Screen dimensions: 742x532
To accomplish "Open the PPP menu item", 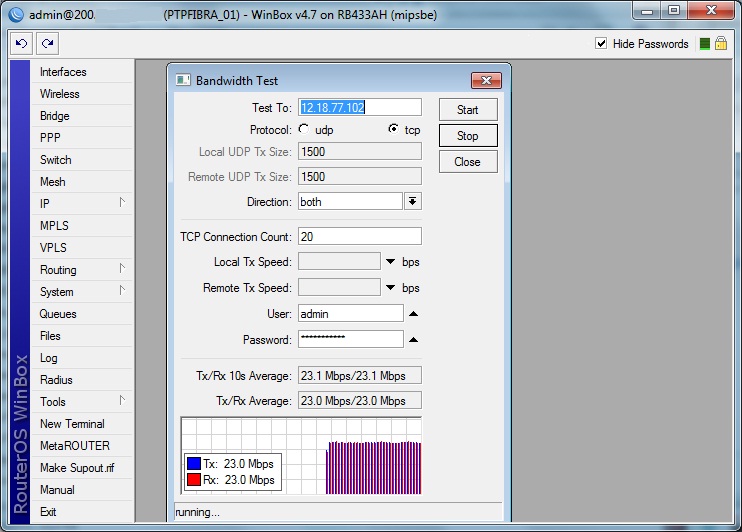I will 81,138.
